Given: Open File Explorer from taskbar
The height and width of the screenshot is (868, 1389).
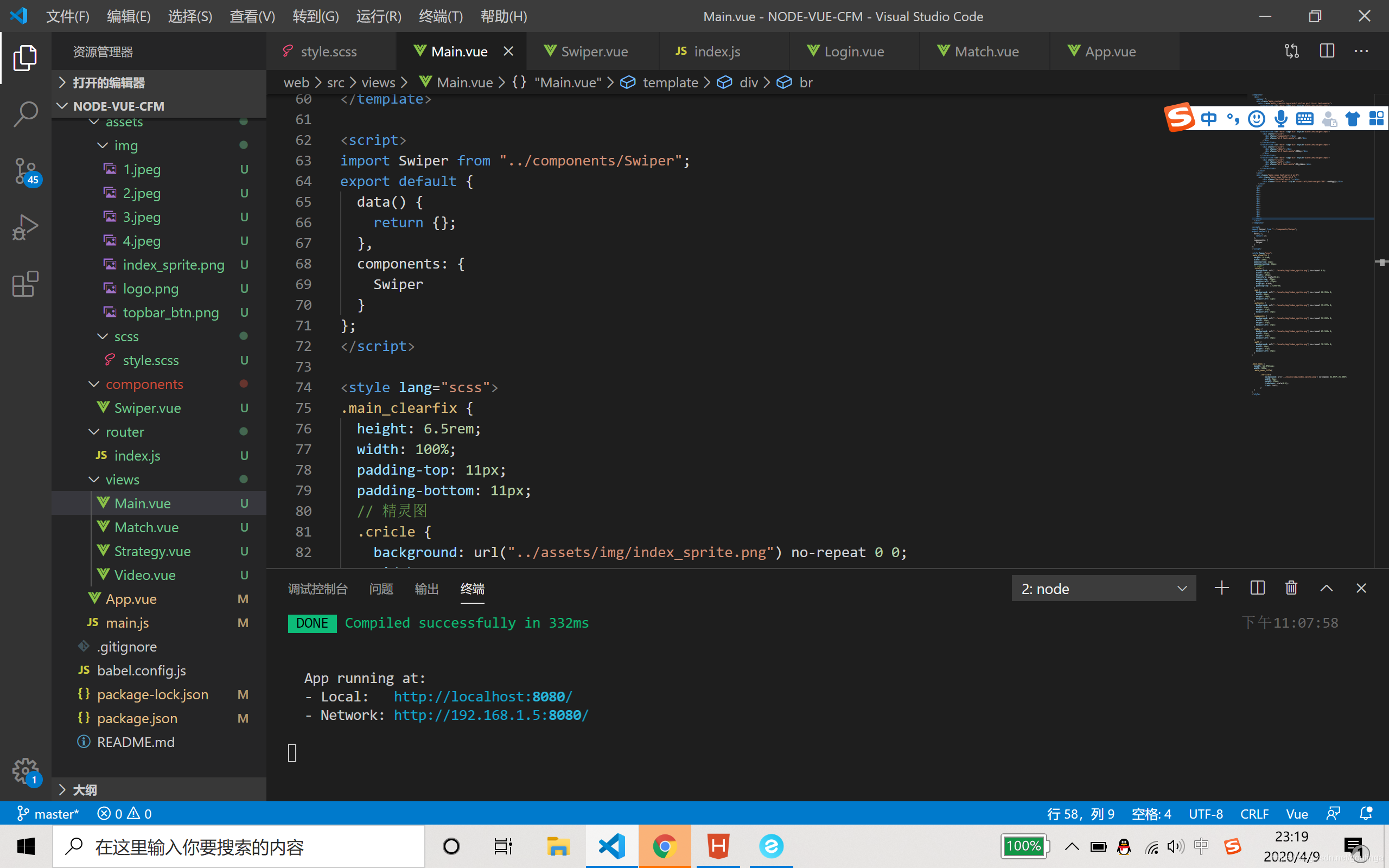Looking at the screenshot, I should pyautogui.click(x=558, y=846).
